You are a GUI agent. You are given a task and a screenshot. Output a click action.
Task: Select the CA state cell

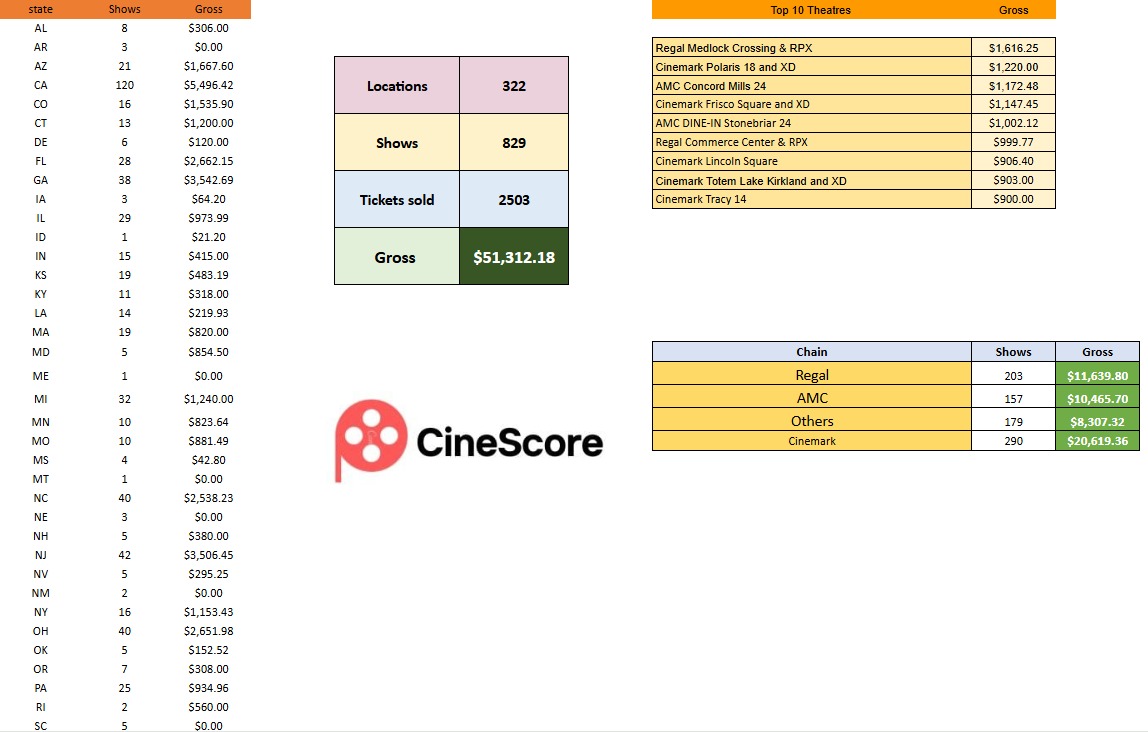point(40,85)
